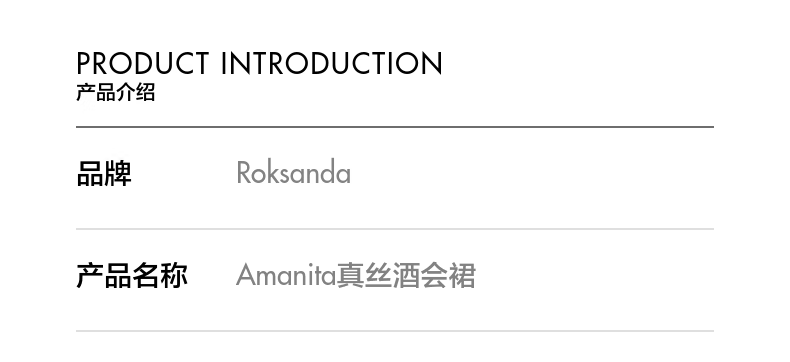Click the 裙 character ending product name
Screen dimensions: 790x362
(463, 276)
